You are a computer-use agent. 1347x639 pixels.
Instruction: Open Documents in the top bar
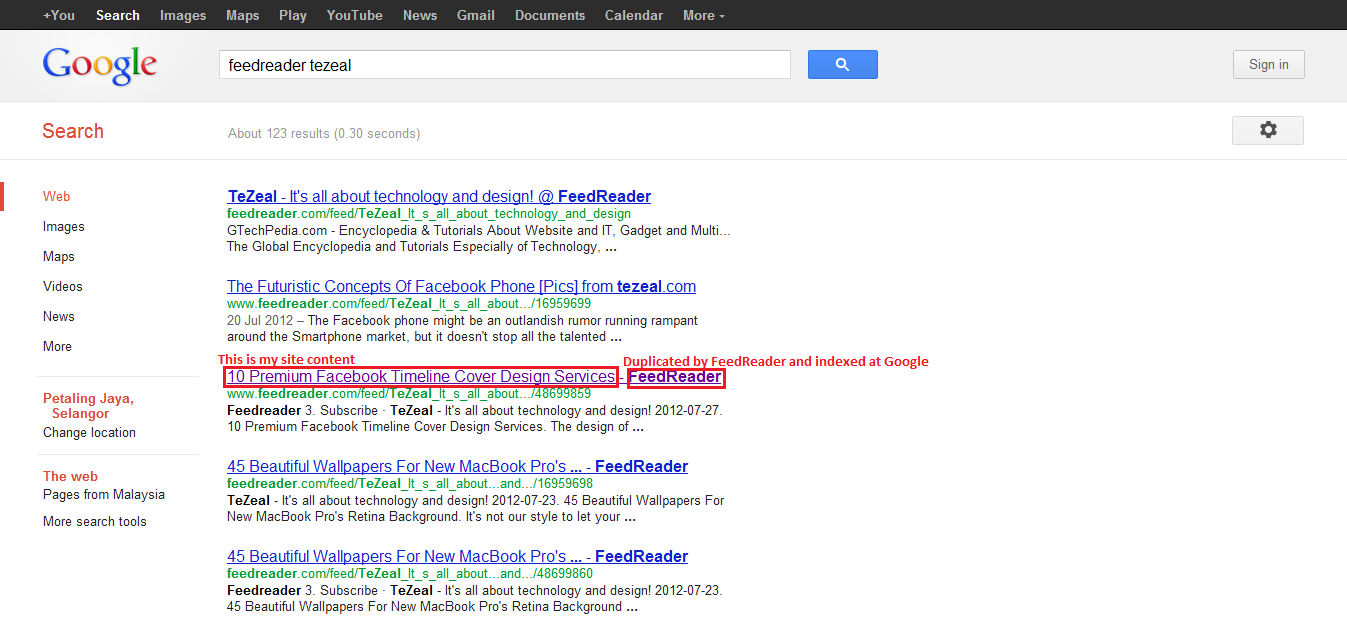point(550,15)
